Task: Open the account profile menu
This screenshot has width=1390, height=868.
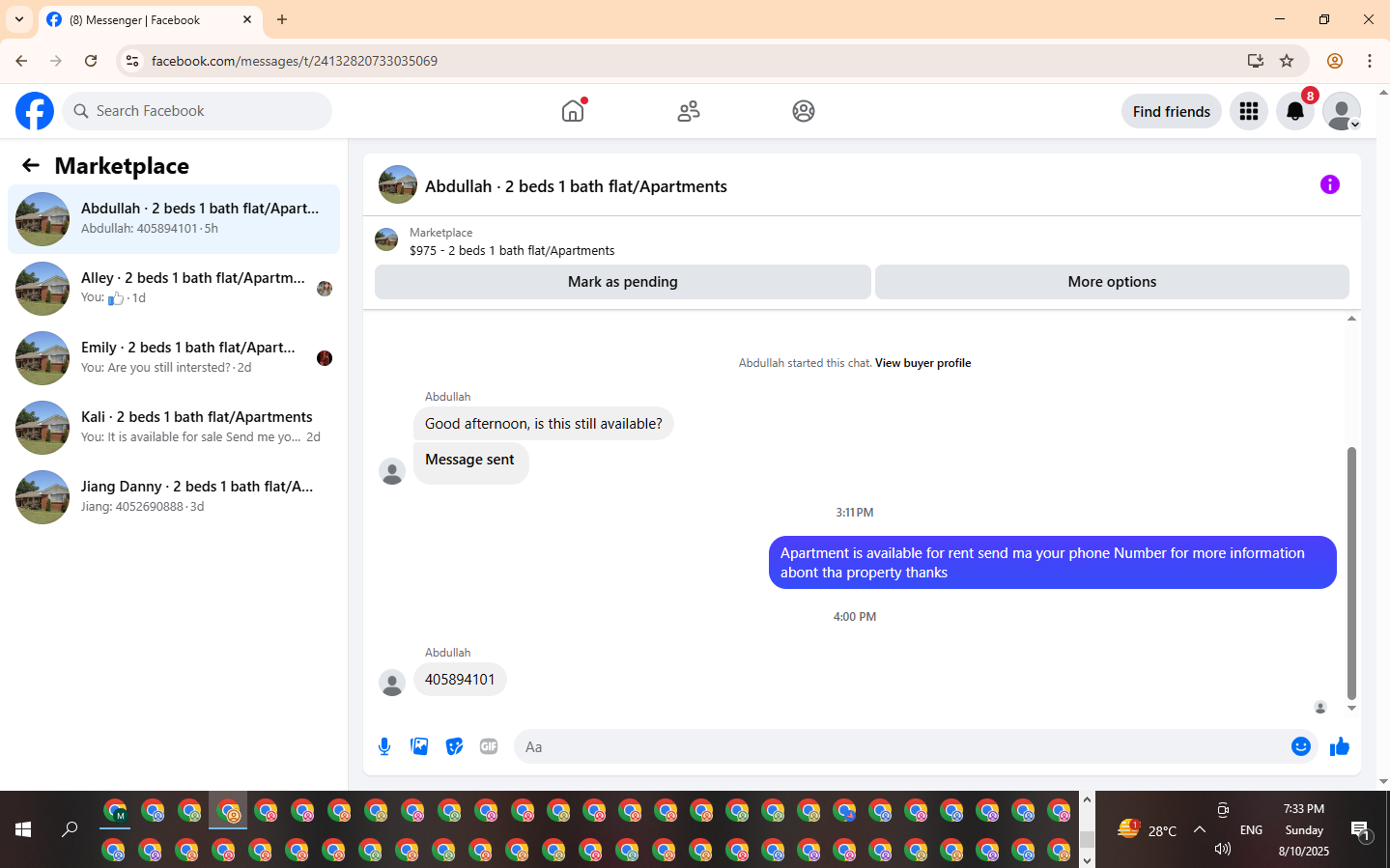Action: tap(1342, 111)
